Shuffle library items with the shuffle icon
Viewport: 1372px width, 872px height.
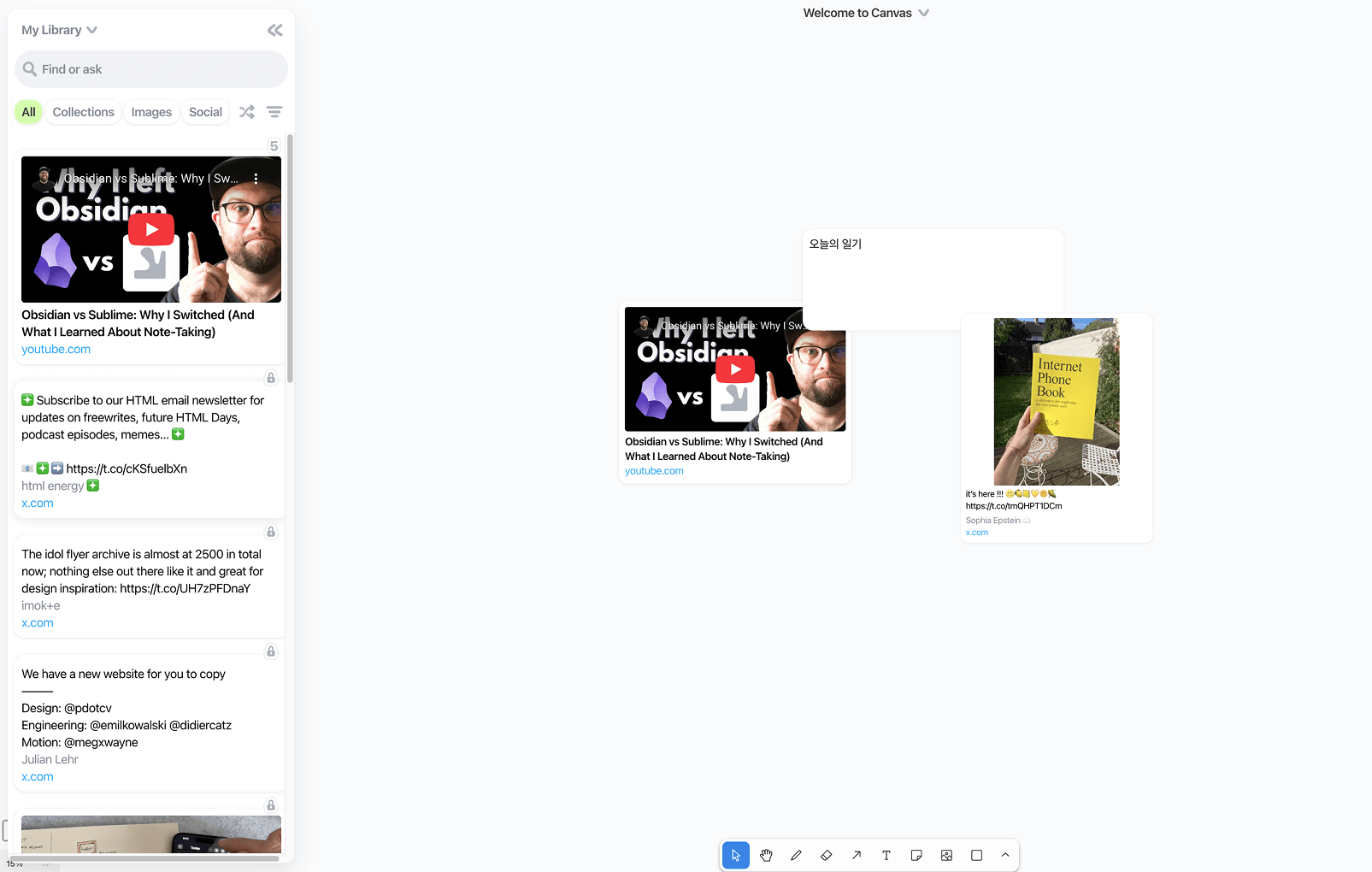click(247, 112)
